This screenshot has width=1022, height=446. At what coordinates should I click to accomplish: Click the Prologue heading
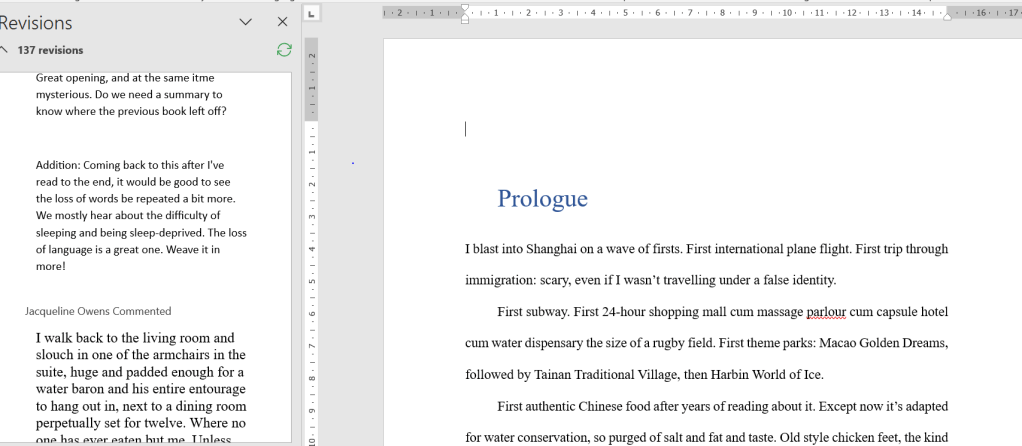click(x=542, y=199)
